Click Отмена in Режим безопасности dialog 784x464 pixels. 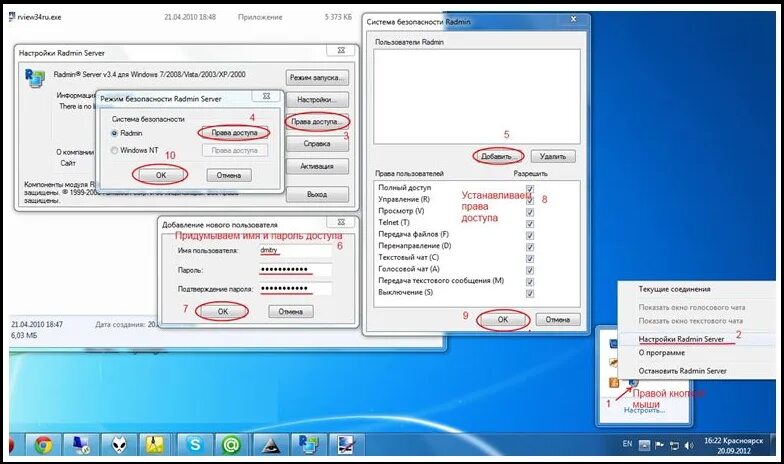pos(229,176)
